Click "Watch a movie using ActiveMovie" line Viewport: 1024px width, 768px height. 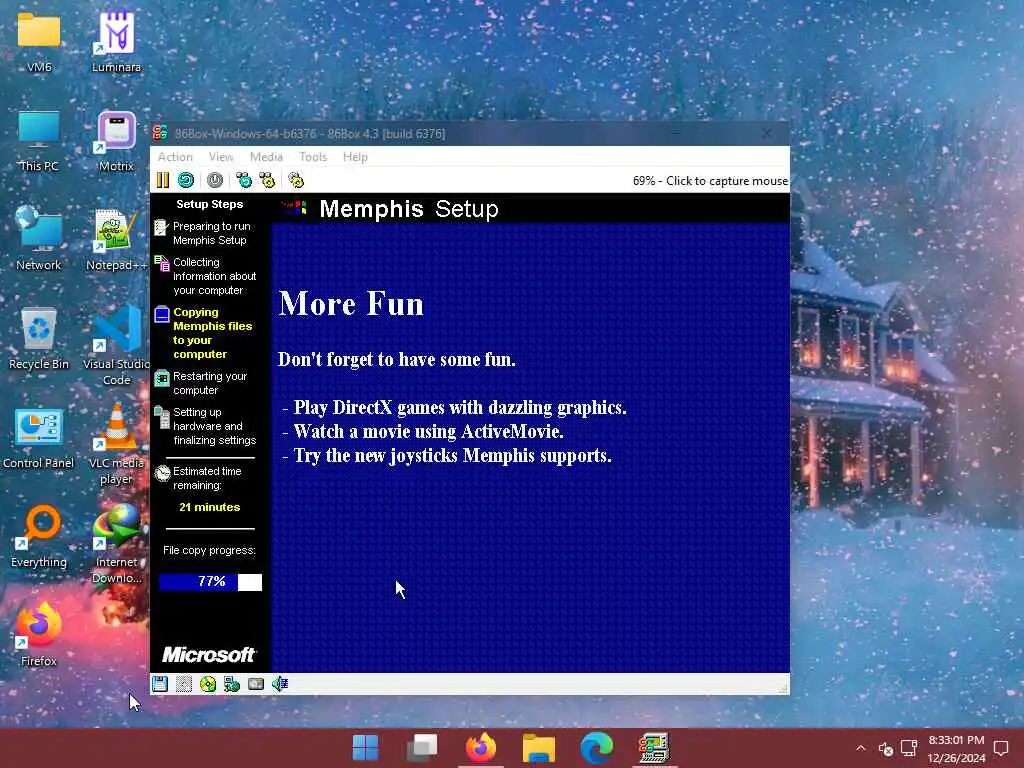point(428,432)
